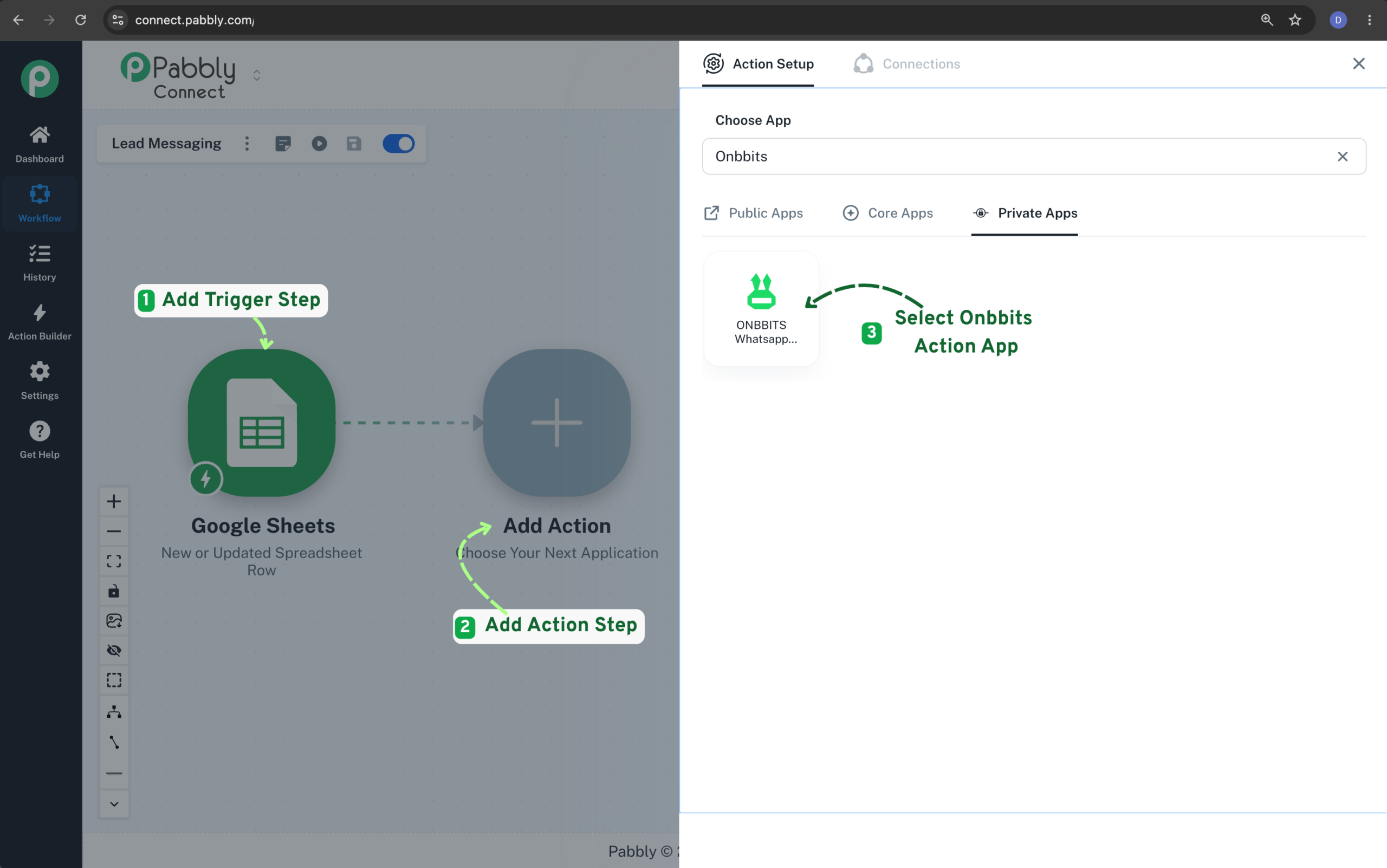Screen dimensions: 1387x868
Task: Toggle the canvas lock icon
Action: (x=114, y=591)
